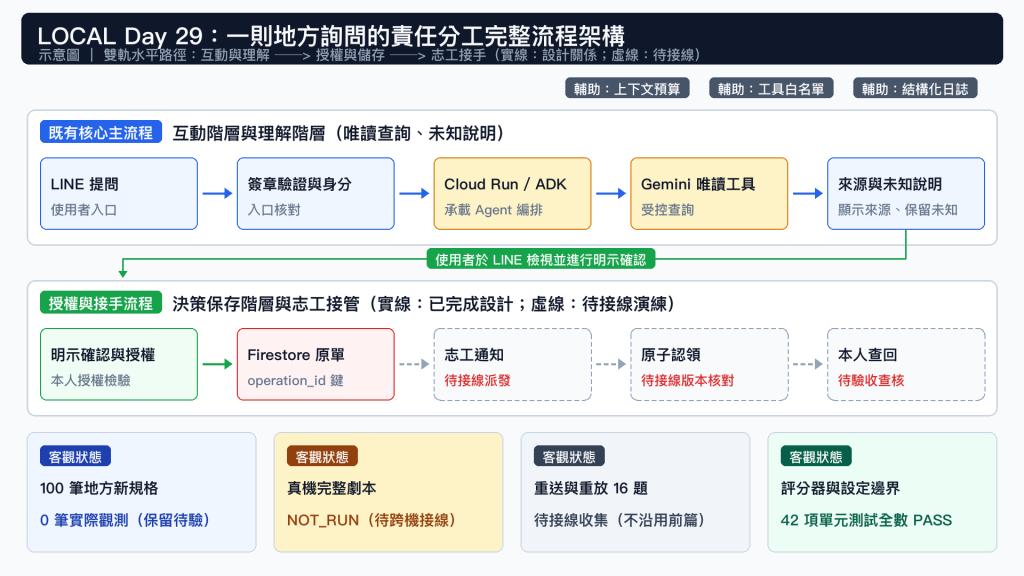Click the 重送與重放 16 題 status card
Screen dimensions: 1024x576
point(635,492)
